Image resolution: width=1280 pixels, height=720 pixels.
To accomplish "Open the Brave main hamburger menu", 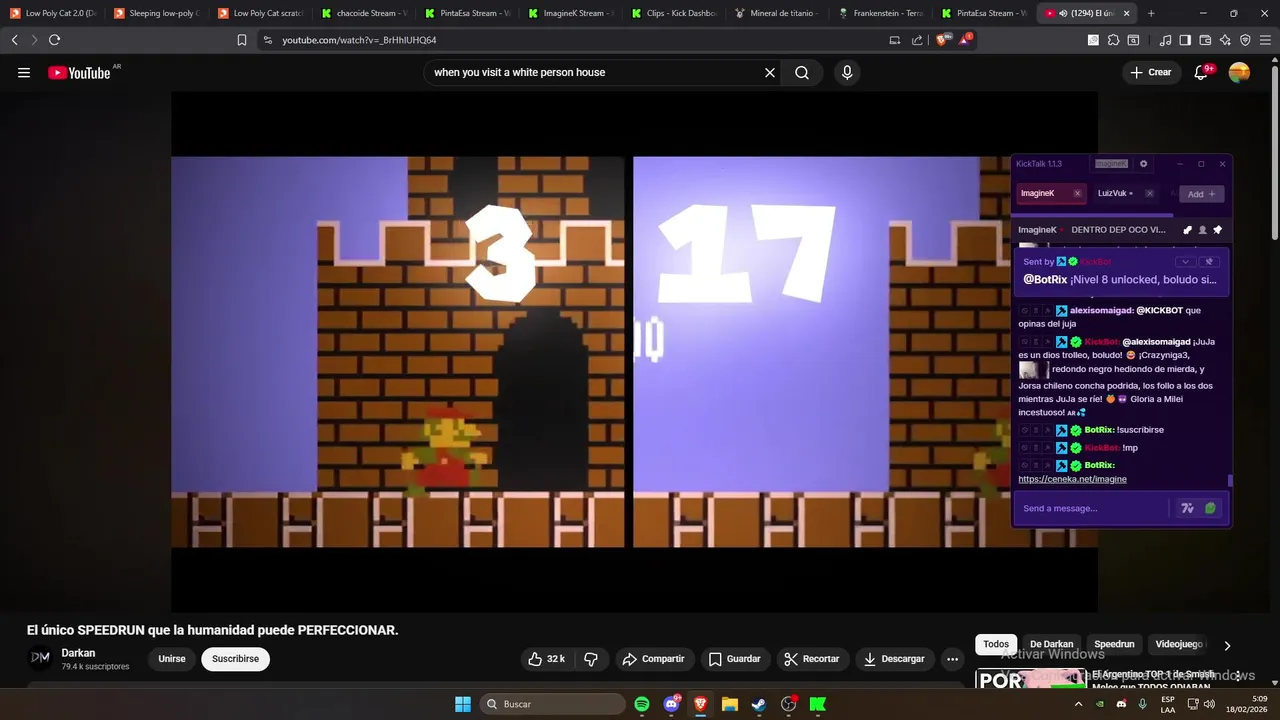I will tap(1265, 40).
